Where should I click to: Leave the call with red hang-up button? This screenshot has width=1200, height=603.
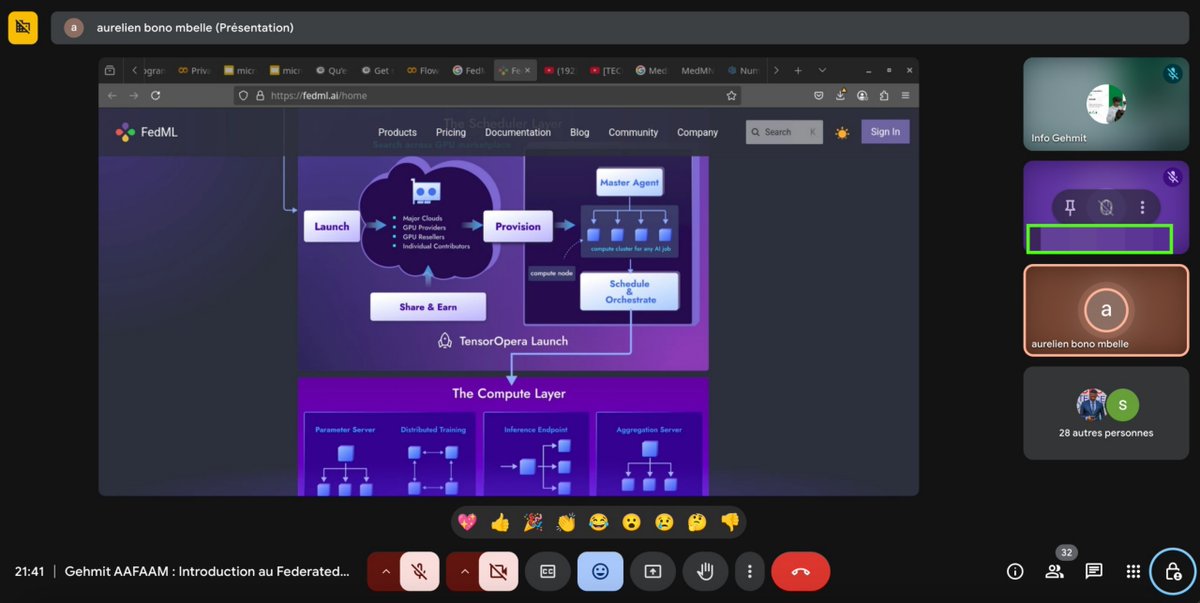pyautogui.click(x=800, y=572)
